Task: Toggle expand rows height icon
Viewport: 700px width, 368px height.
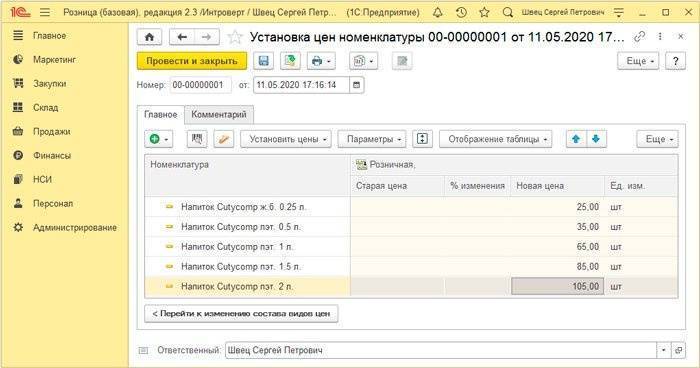Action: (x=422, y=139)
